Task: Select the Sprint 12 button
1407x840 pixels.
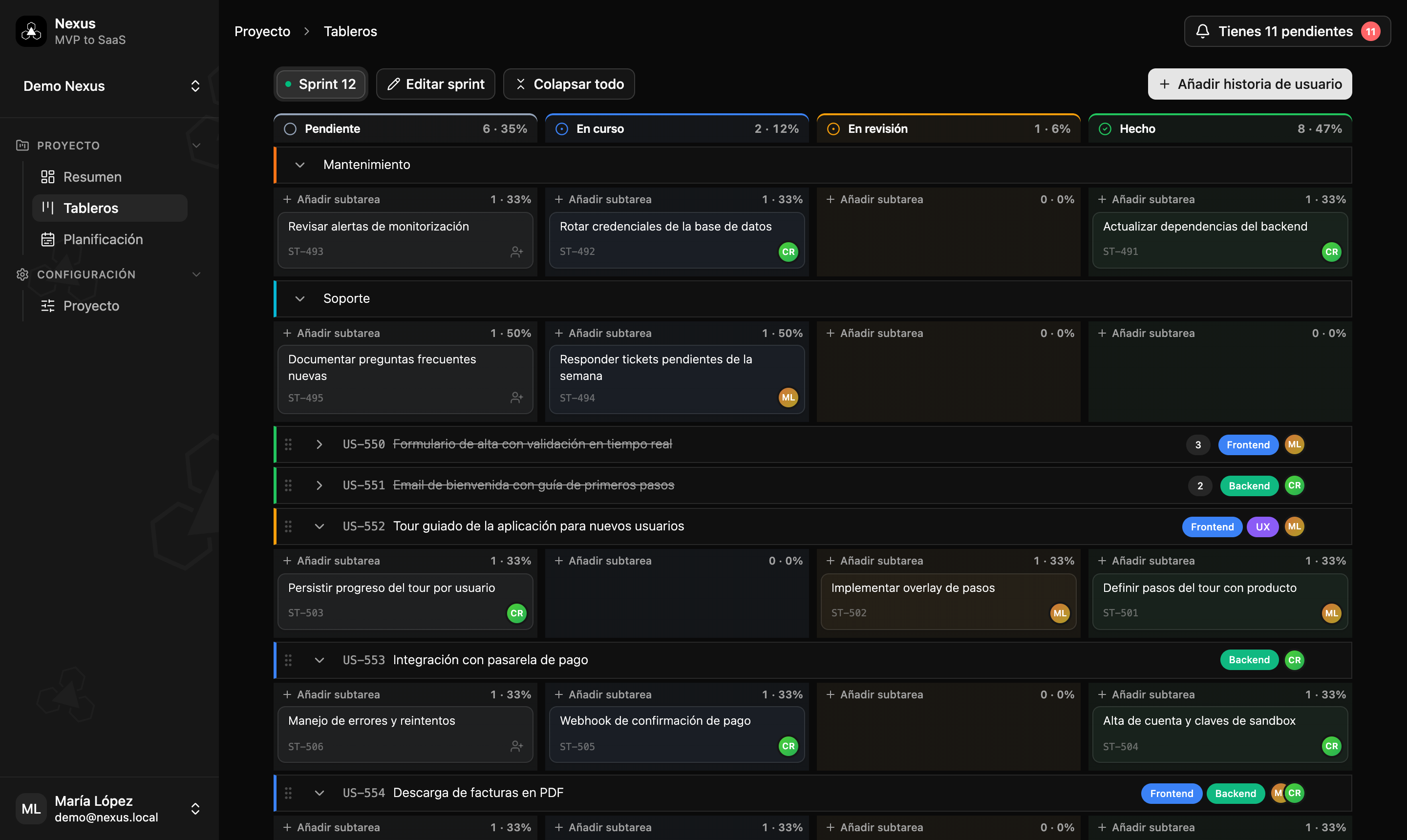Action: (x=320, y=84)
